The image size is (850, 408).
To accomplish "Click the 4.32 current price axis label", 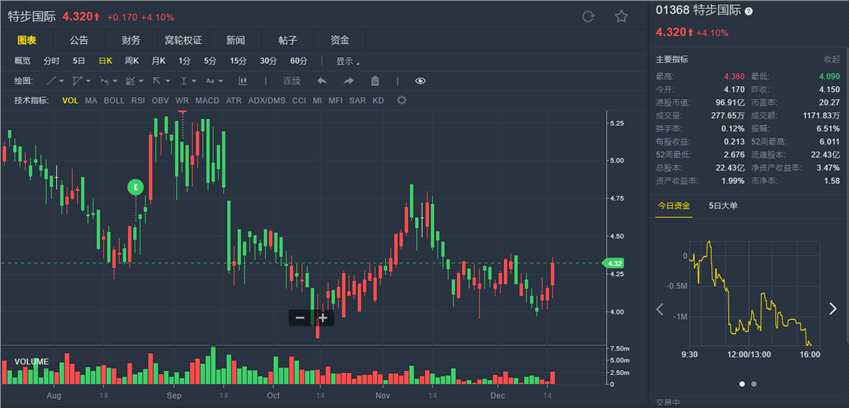I will coord(614,263).
